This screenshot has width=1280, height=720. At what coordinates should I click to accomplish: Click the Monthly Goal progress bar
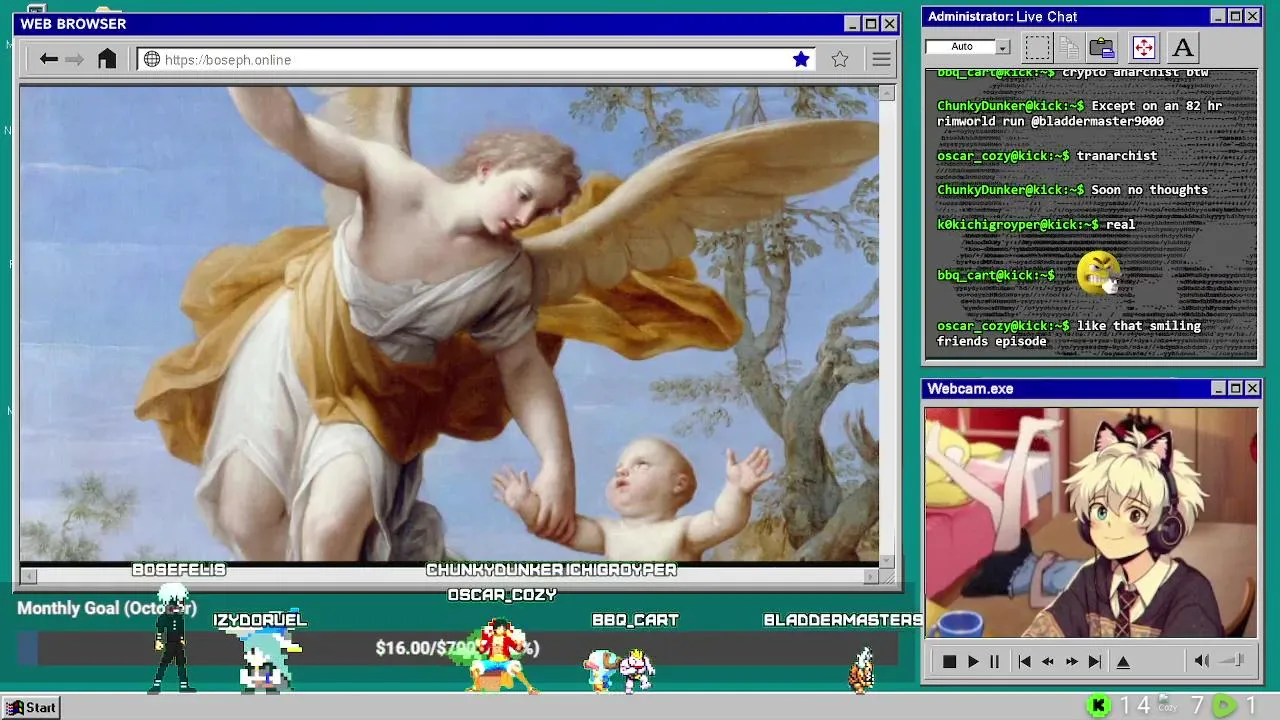click(457, 648)
